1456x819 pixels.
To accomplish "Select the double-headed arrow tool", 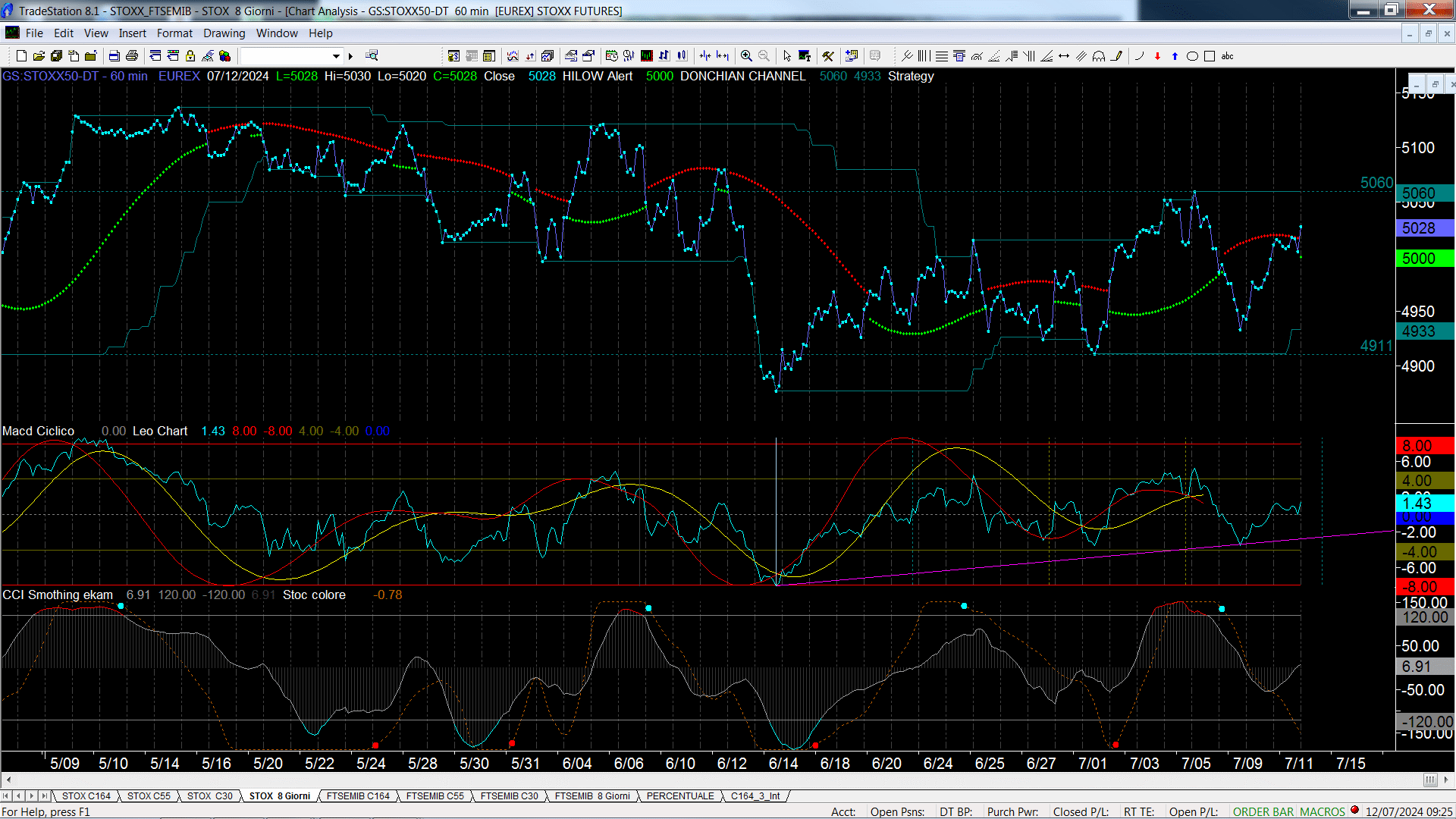I will pos(1064,55).
